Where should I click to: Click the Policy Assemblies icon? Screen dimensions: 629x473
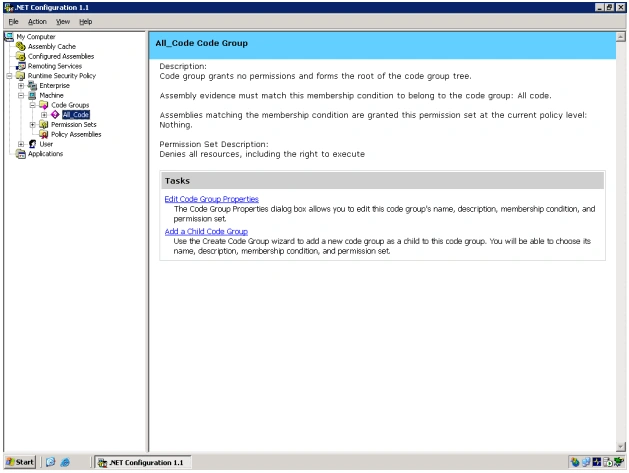pos(44,134)
